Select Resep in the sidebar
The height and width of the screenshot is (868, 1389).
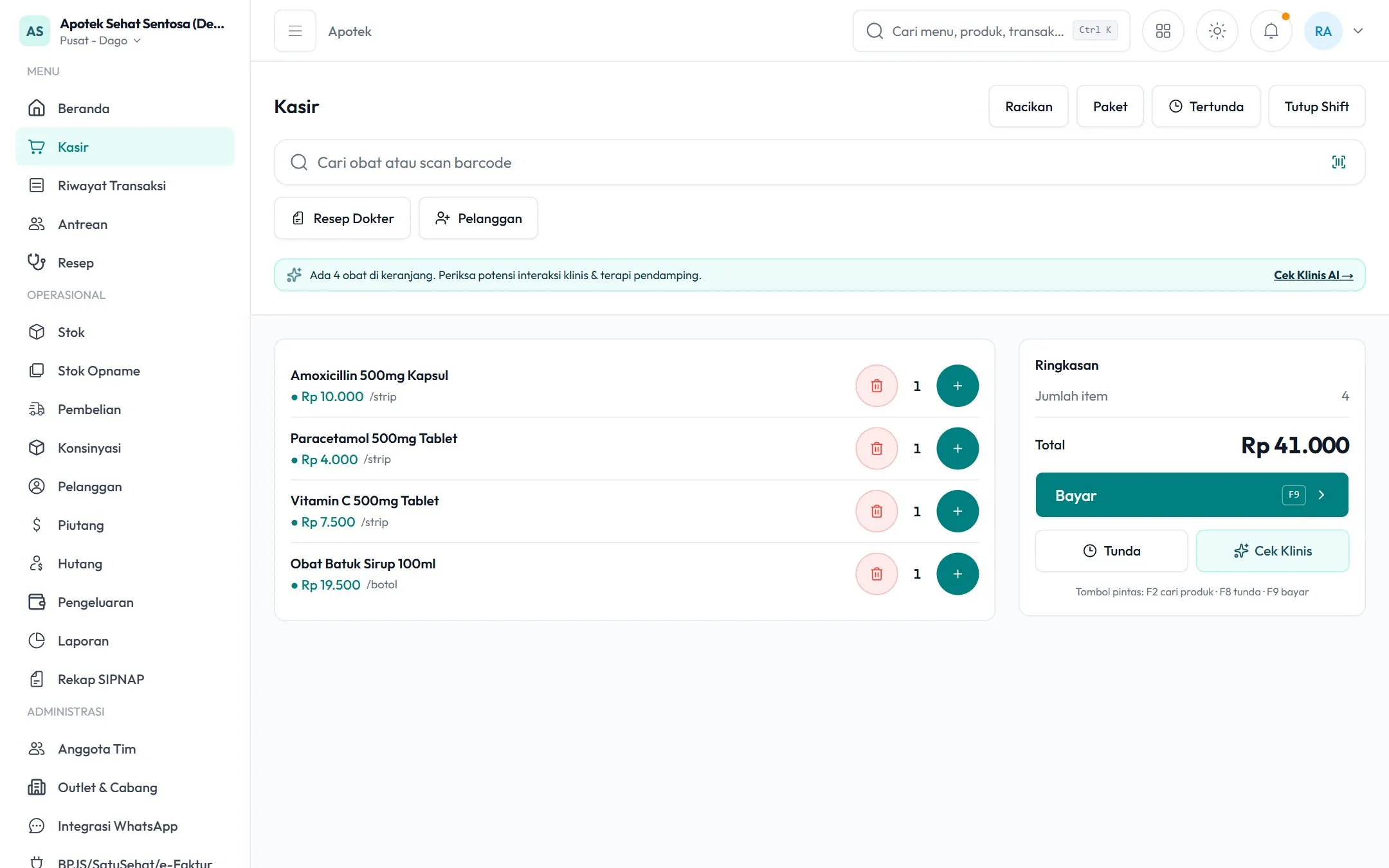tap(125, 262)
